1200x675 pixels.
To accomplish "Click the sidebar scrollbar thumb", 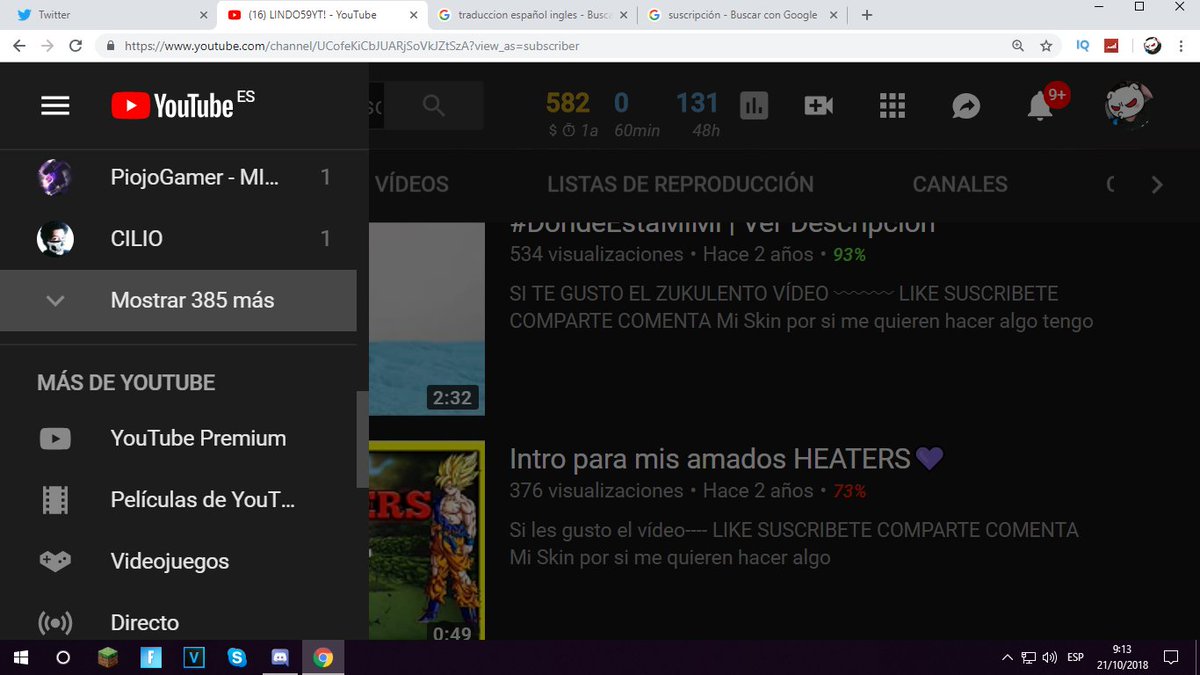I will point(362,439).
